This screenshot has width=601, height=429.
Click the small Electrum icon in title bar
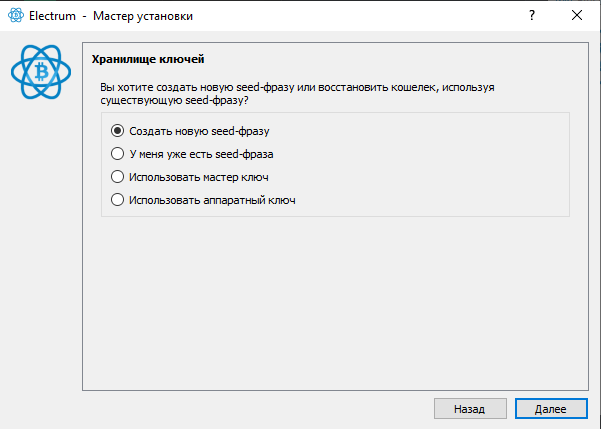point(14,16)
